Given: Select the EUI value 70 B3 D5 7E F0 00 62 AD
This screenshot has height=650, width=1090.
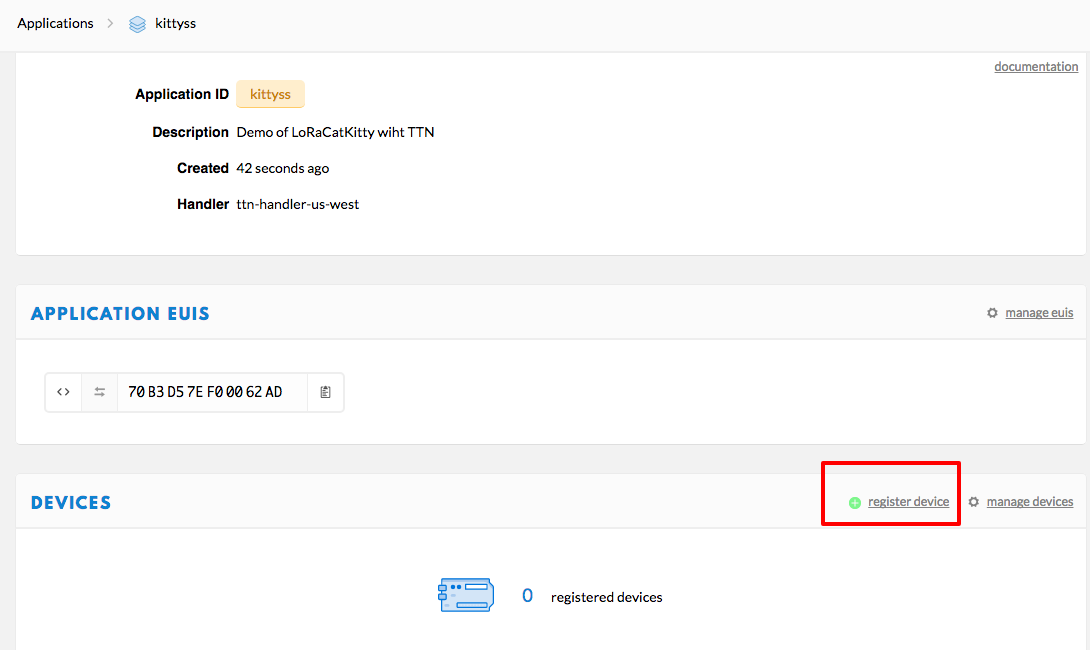Looking at the screenshot, I should tap(205, 392).
